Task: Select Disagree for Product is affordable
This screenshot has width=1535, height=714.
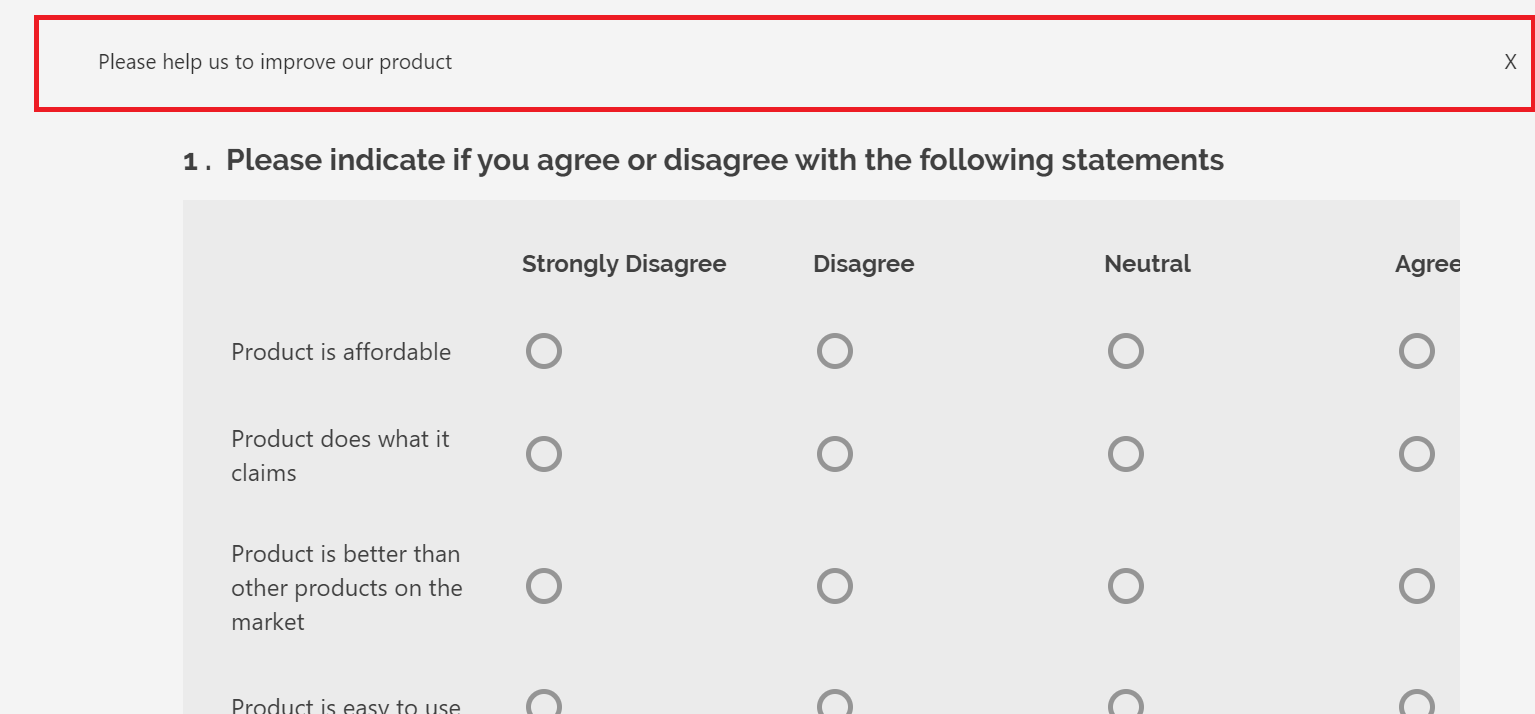Action: tap(835, 351)
